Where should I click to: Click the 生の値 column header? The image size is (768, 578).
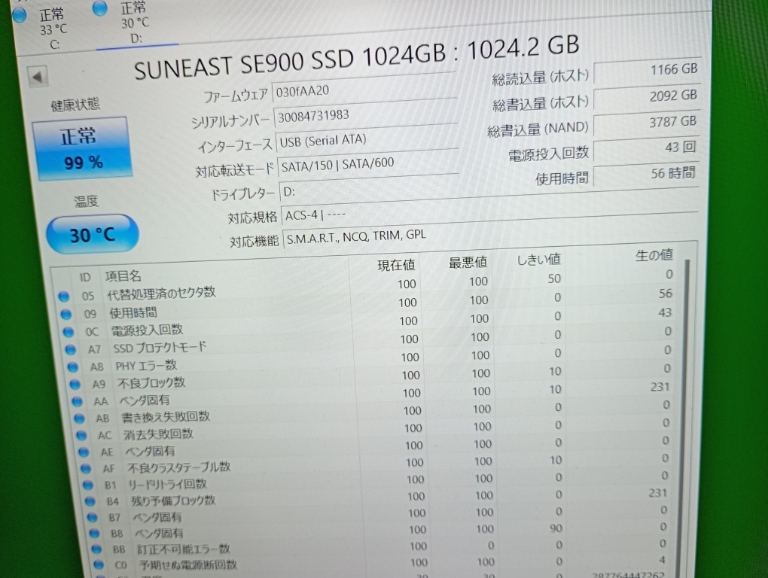(654, 255)
